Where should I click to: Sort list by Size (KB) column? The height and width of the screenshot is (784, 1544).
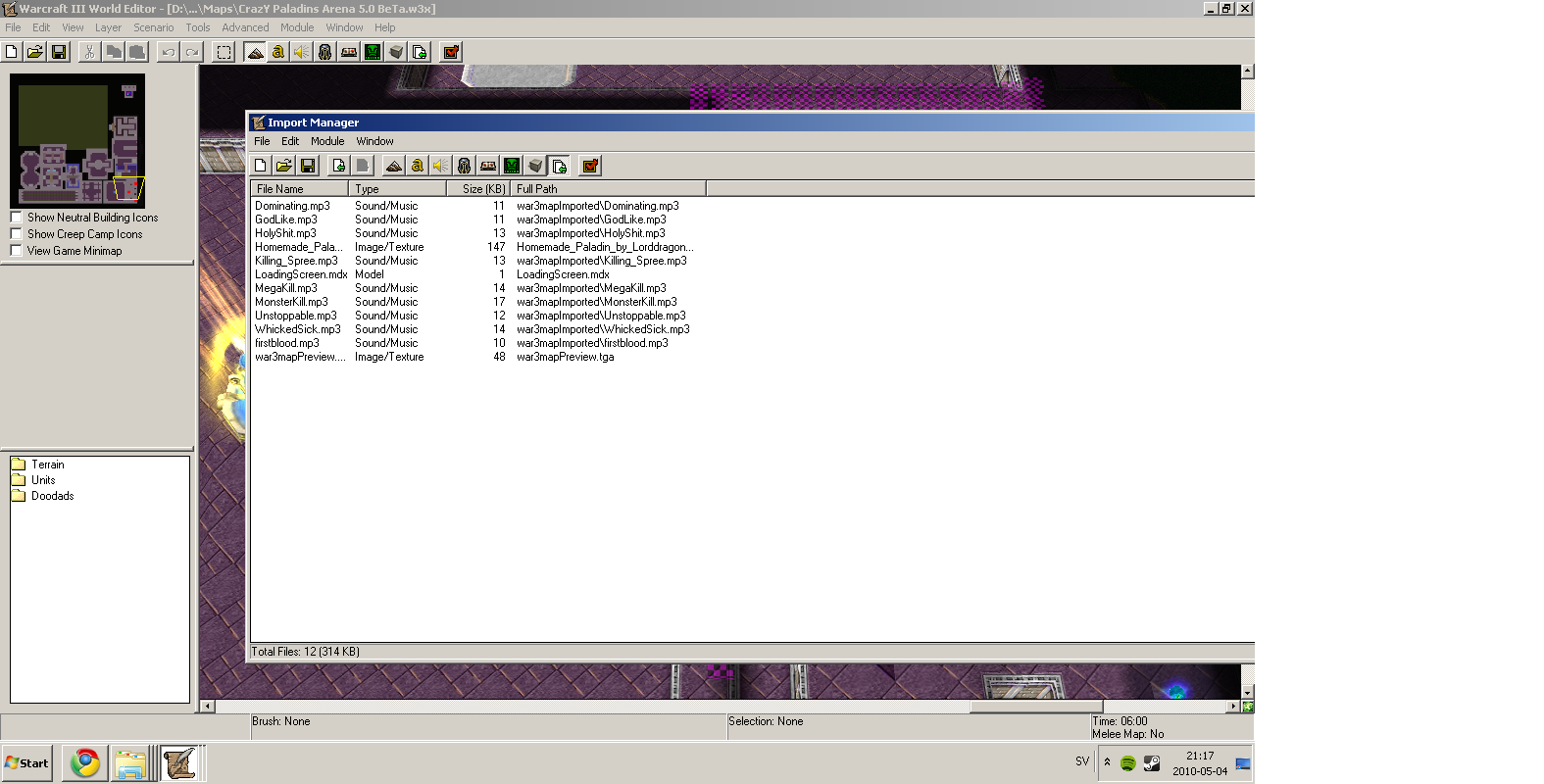click(x=478, y=188)
